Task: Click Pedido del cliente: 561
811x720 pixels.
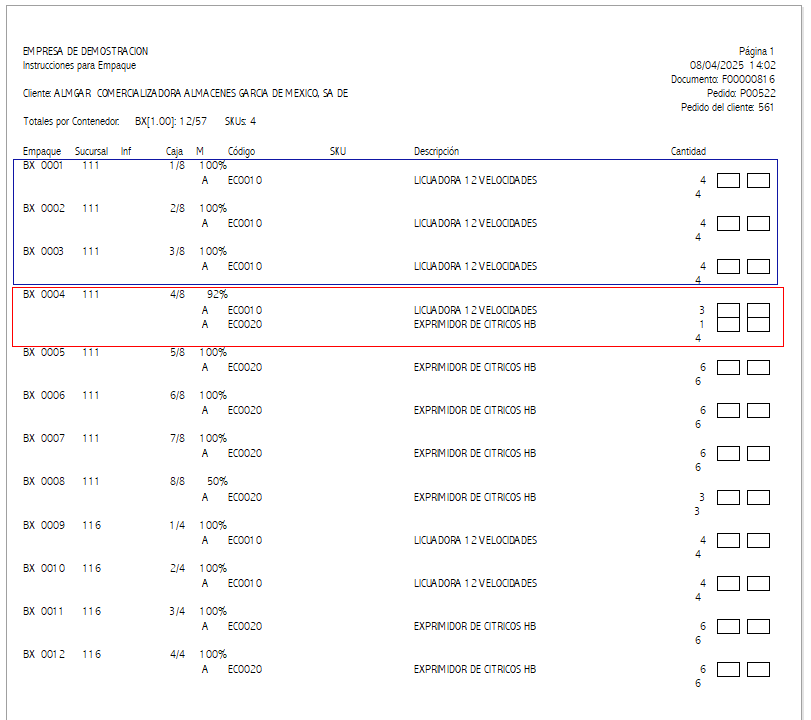Action: click(727, 107)
